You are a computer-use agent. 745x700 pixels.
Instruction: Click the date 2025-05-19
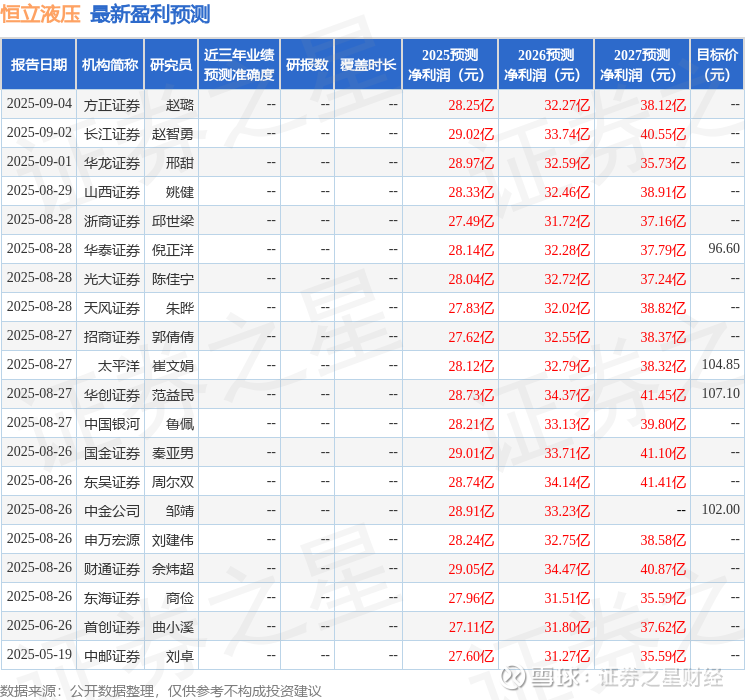click(x=39, y=654)
